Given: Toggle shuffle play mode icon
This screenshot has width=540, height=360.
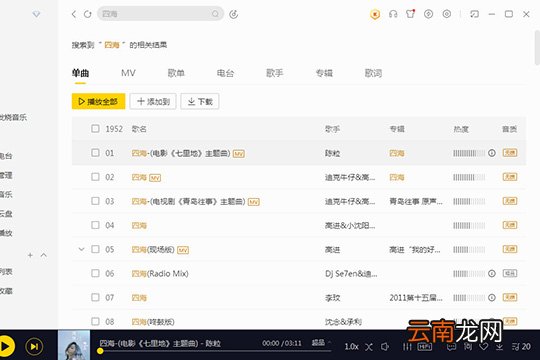Looking at the screenshot, I should (369, 347).
